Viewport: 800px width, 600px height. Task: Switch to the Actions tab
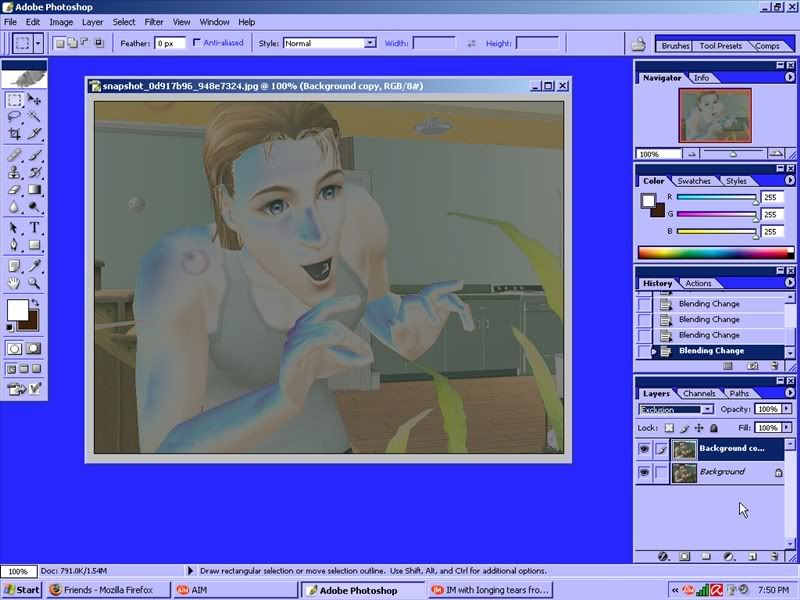click(698, 283)
